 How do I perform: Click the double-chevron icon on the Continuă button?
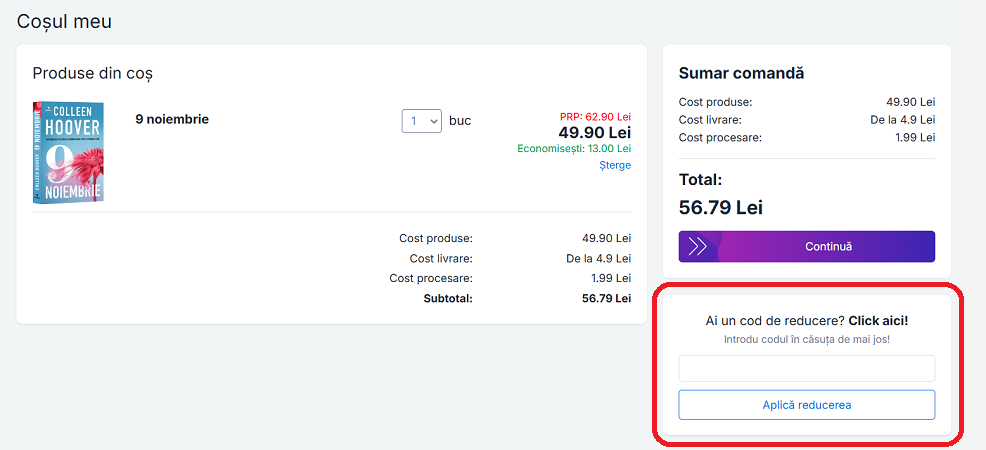tap(698, 246)
